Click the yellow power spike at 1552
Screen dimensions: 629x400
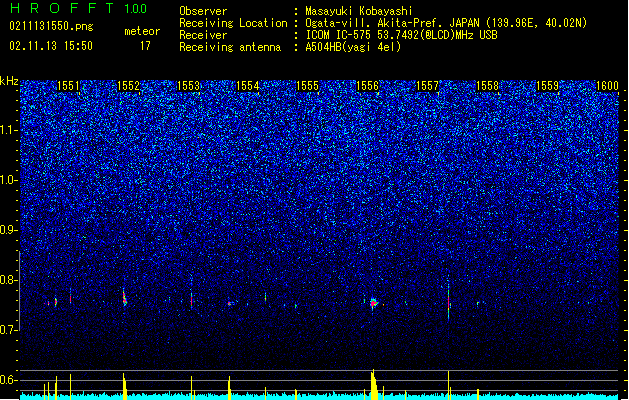(x=124, y=386)
